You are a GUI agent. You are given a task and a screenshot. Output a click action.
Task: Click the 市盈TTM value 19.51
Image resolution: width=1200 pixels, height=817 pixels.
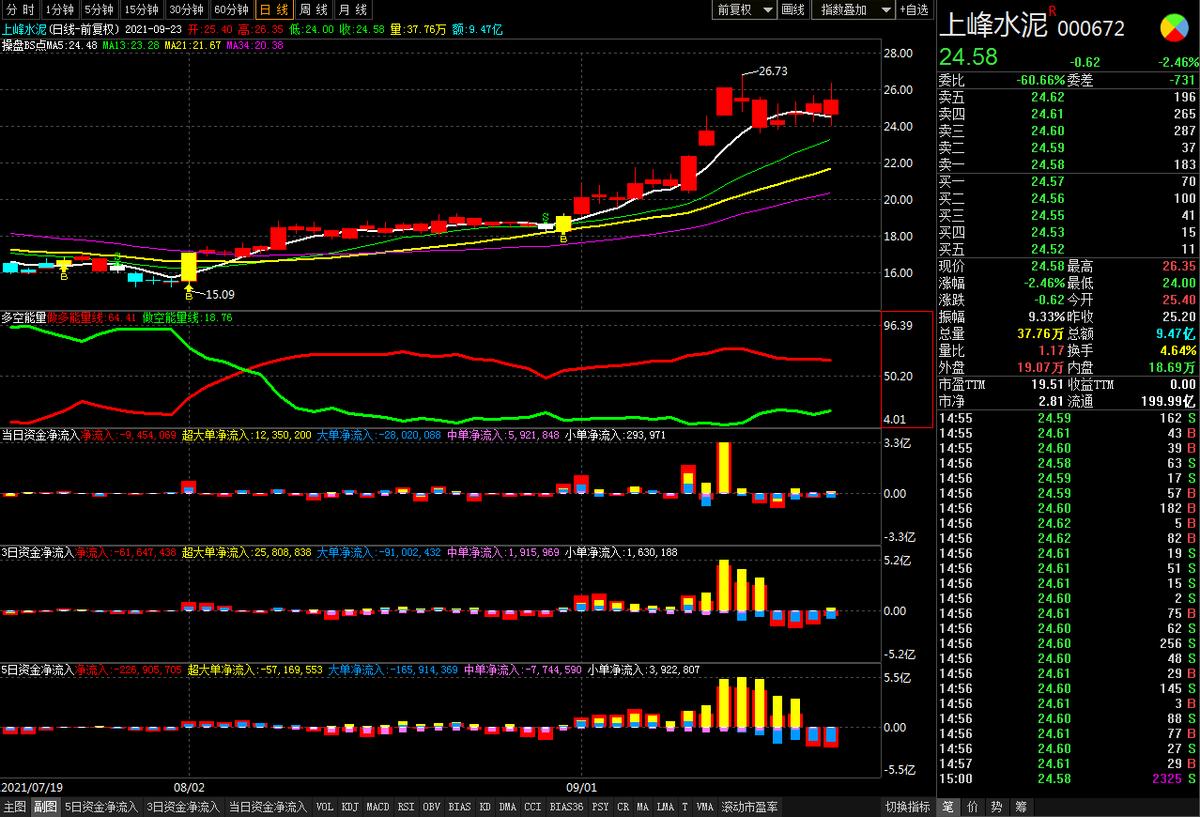pos(1047,384)
